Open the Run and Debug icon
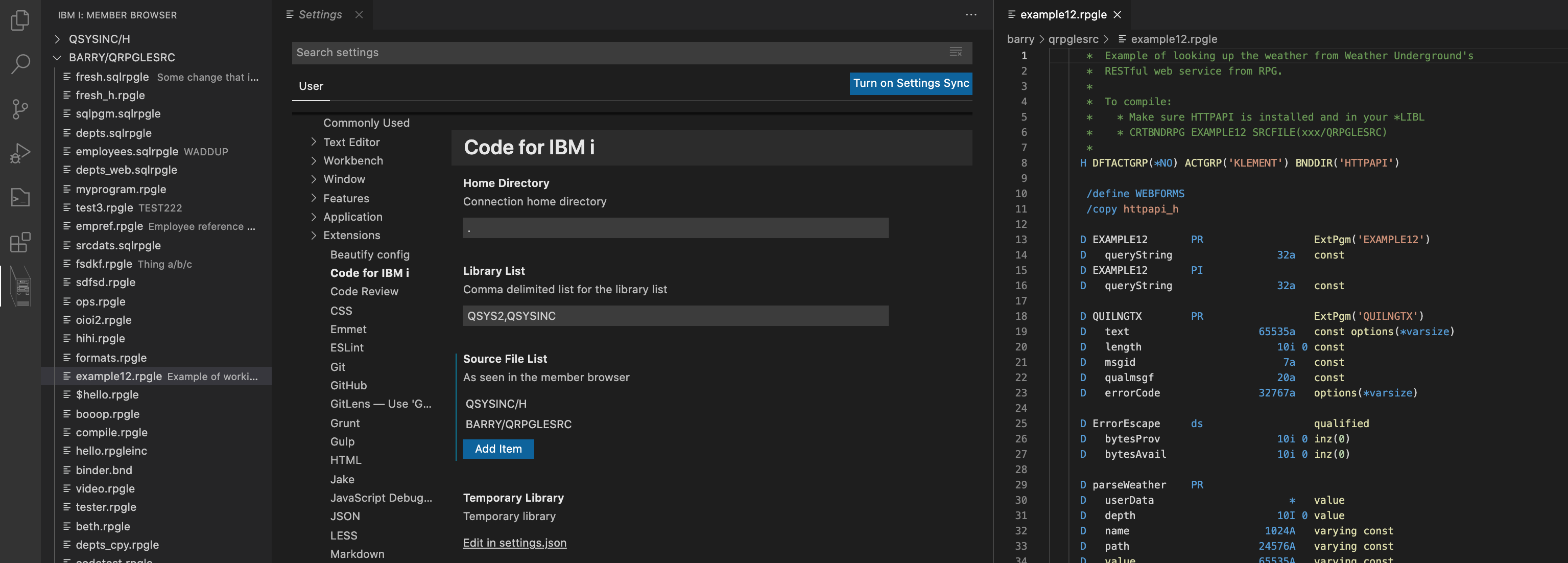 20,153
